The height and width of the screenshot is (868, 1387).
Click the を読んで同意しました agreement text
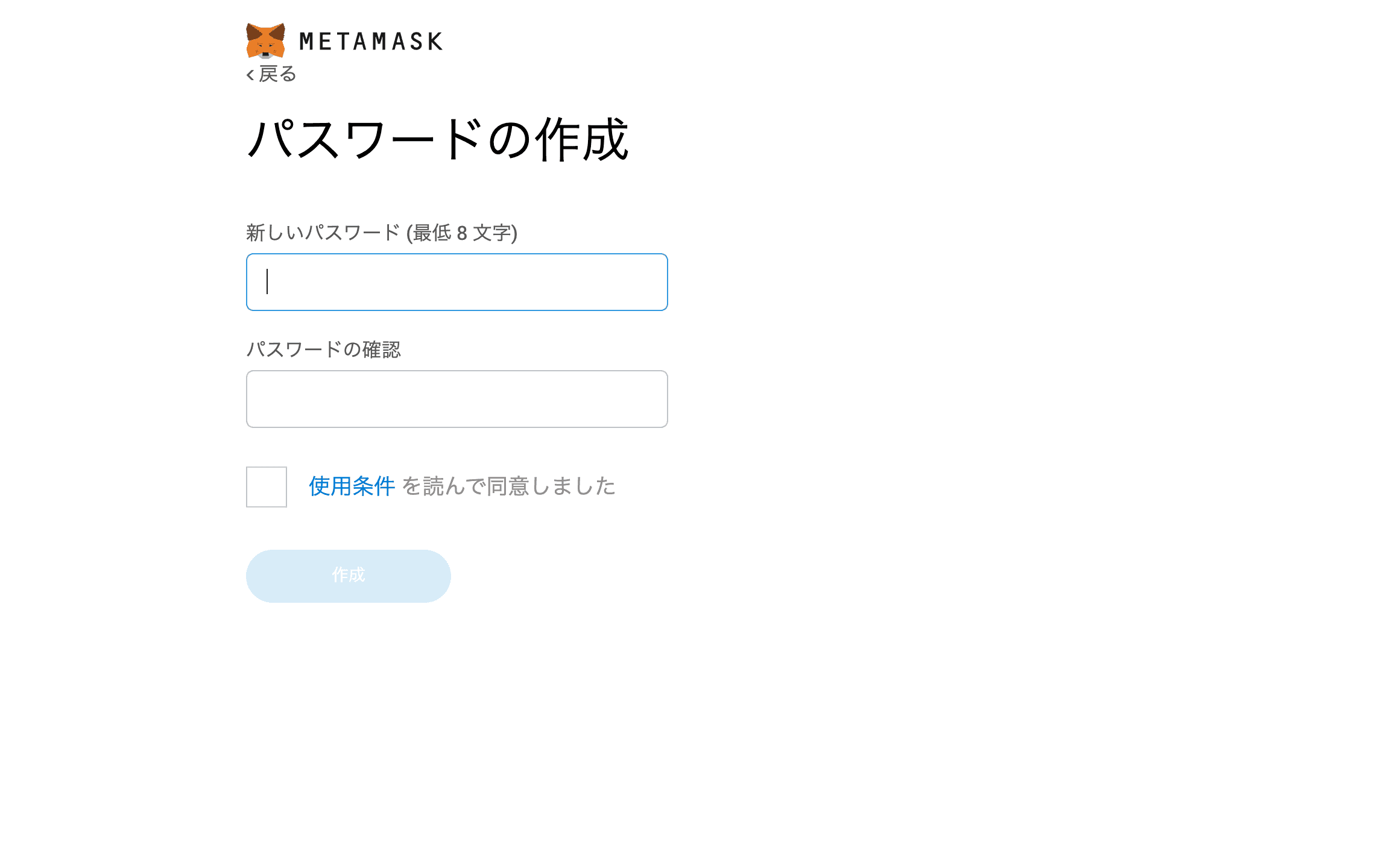[509, 486]
